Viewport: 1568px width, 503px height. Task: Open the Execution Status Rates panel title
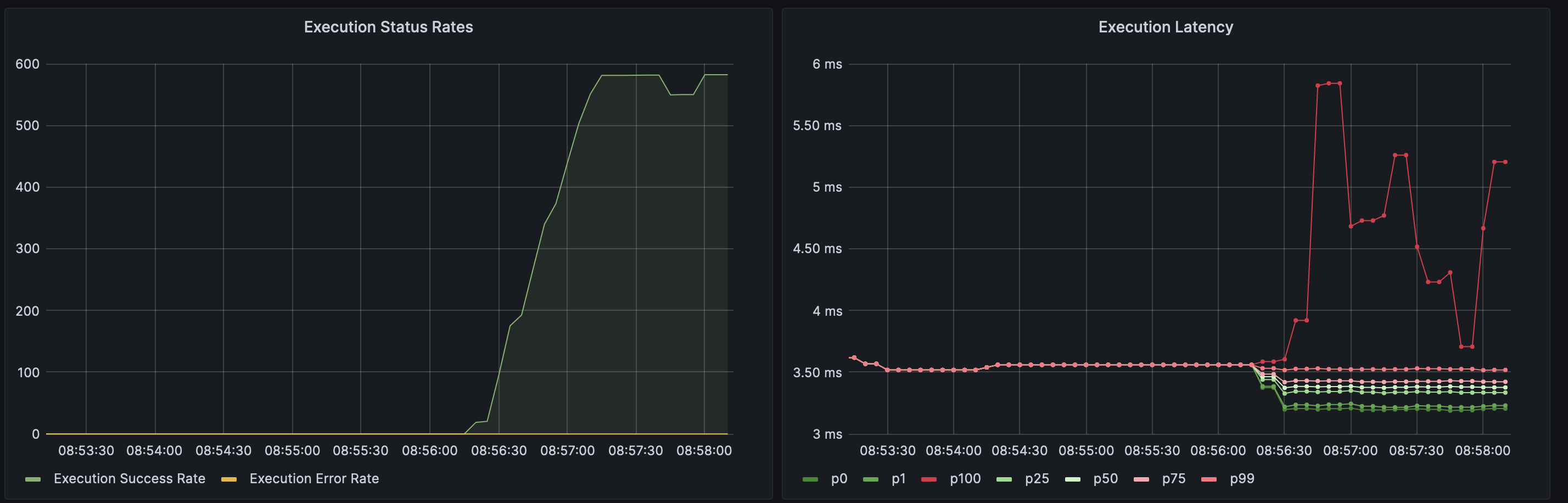coord(388,27)
